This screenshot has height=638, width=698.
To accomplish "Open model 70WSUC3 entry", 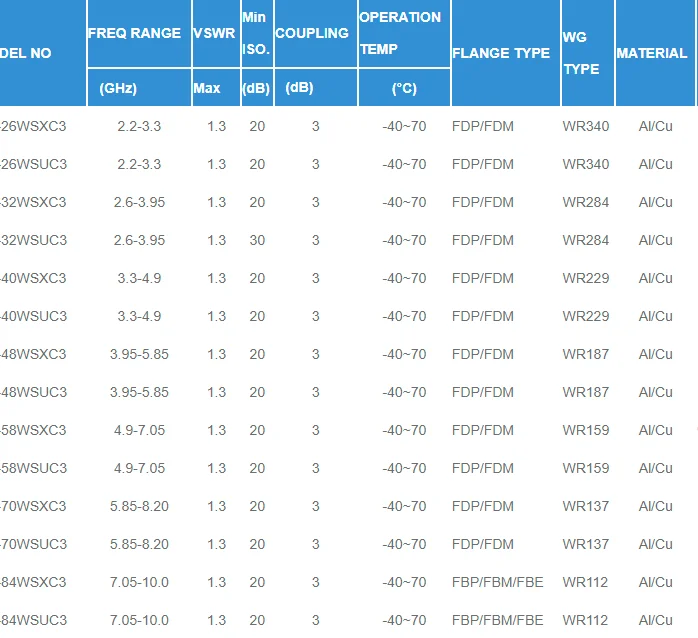I will coord(33,544).
